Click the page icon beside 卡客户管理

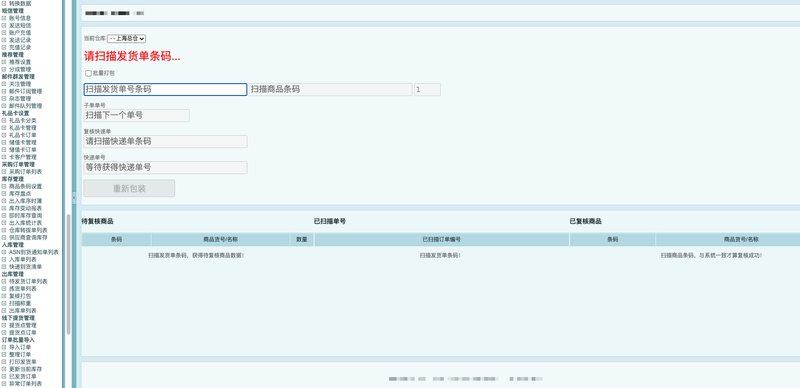coord(4,157)
